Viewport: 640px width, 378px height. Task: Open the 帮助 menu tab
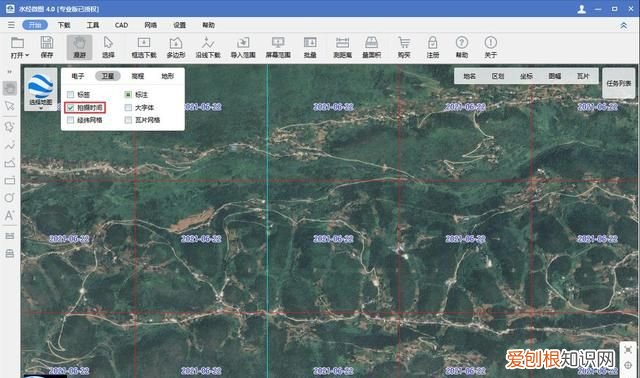click(x=209, y=25)
